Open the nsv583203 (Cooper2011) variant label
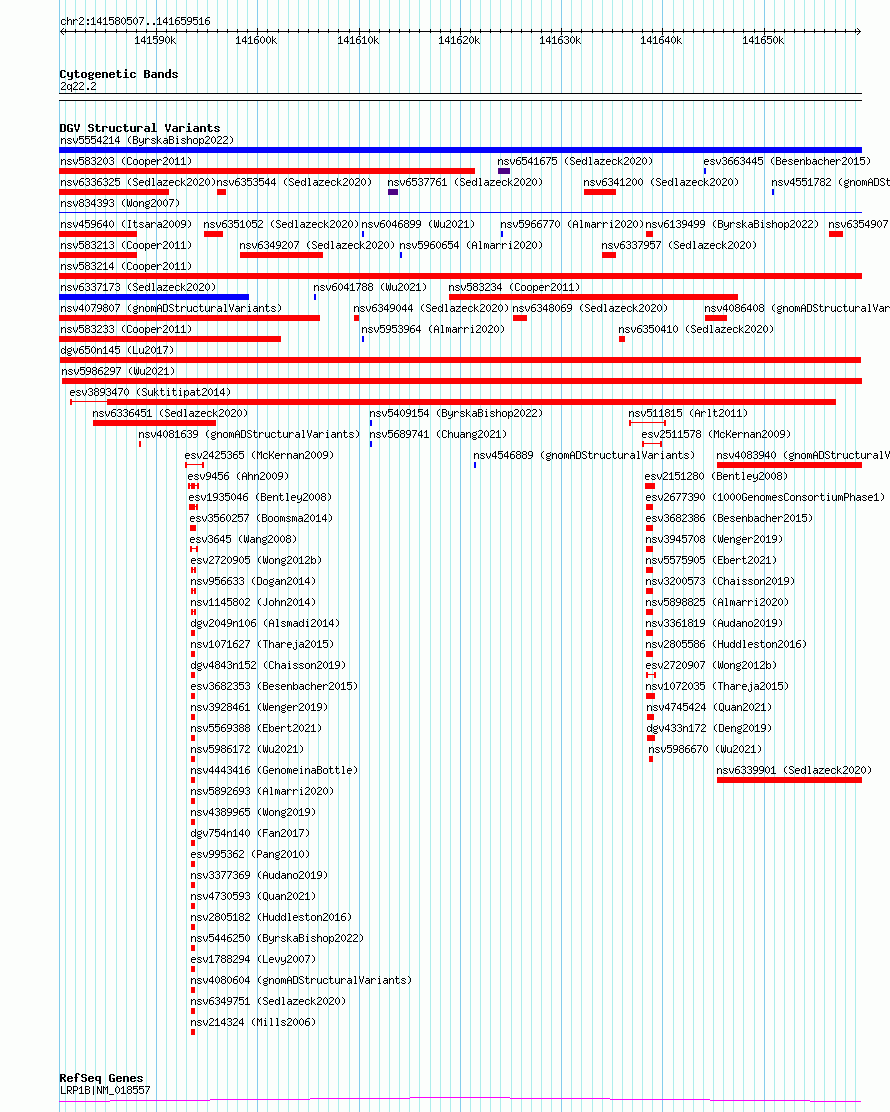Screen dimensions: 890x1112 pyautogui.click(x=126, y=162)
